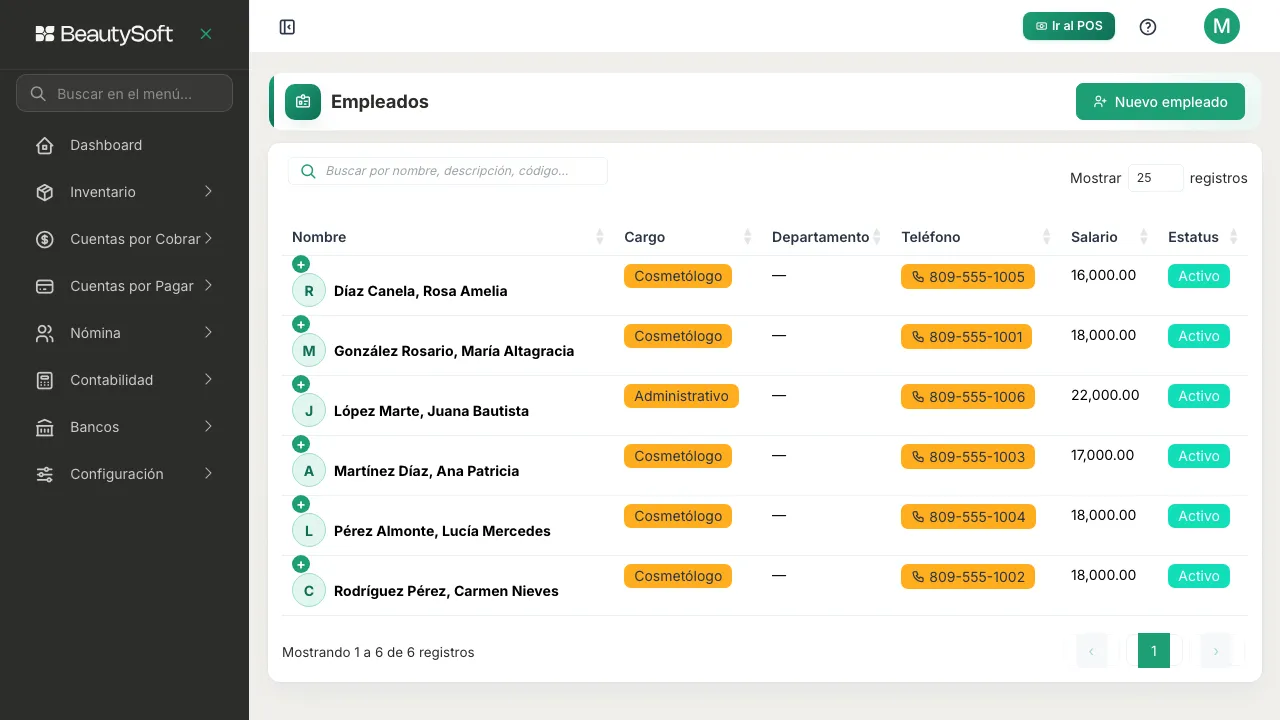Click Activo status of Martínez Díaz
Screen dimensions: 1280x720
pyautogui.click(x=1199, y=456)
